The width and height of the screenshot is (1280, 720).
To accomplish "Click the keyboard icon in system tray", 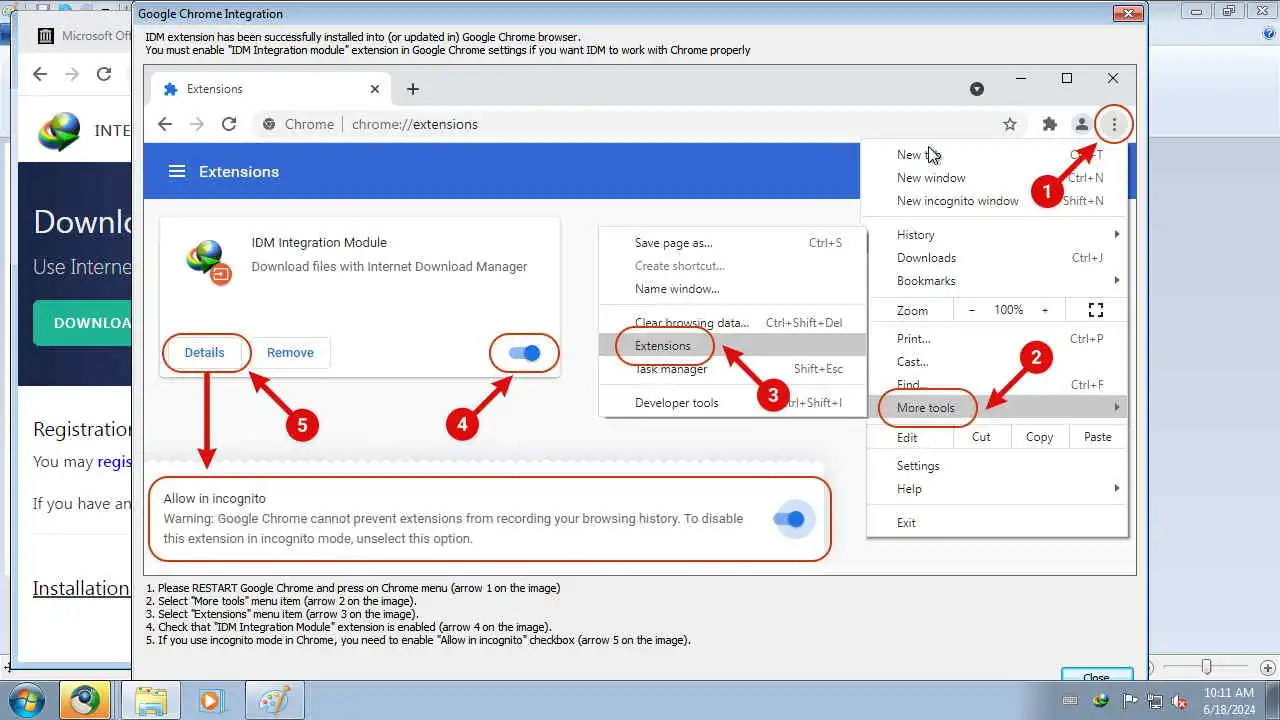I will [1070, 701].
